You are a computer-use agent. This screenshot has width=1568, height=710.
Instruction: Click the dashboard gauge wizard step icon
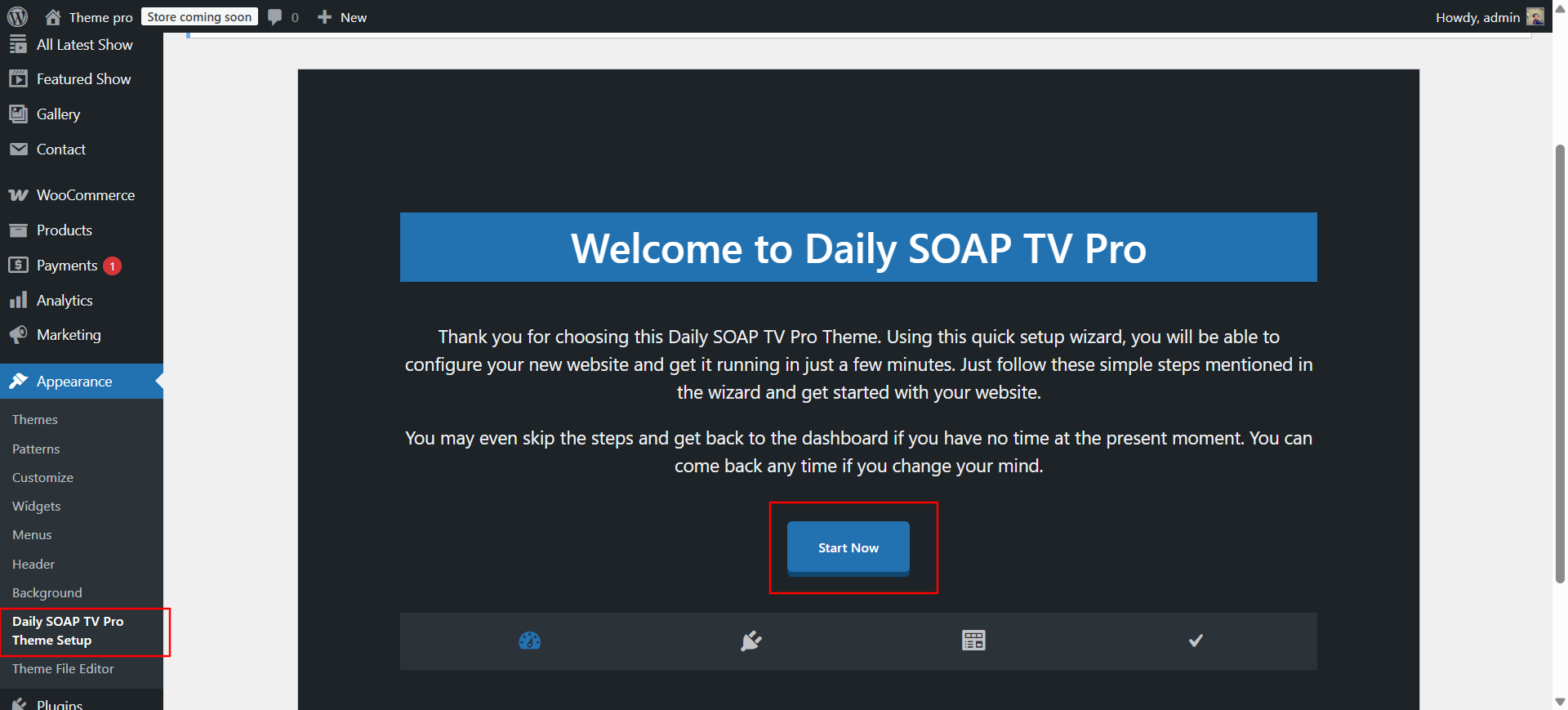pyautogui.click(x=530, y=641)
